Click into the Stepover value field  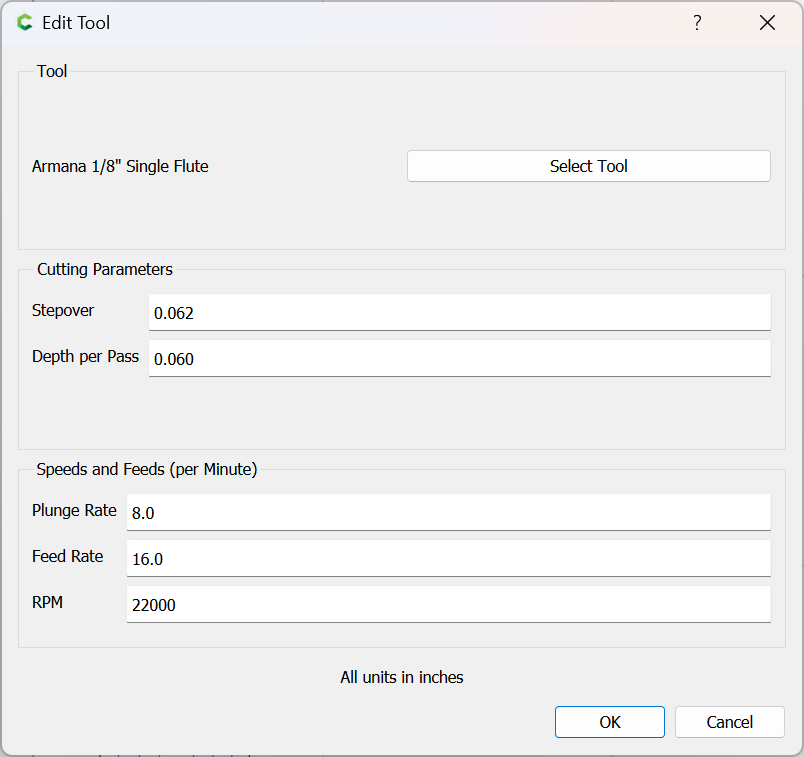click(459, 312)
